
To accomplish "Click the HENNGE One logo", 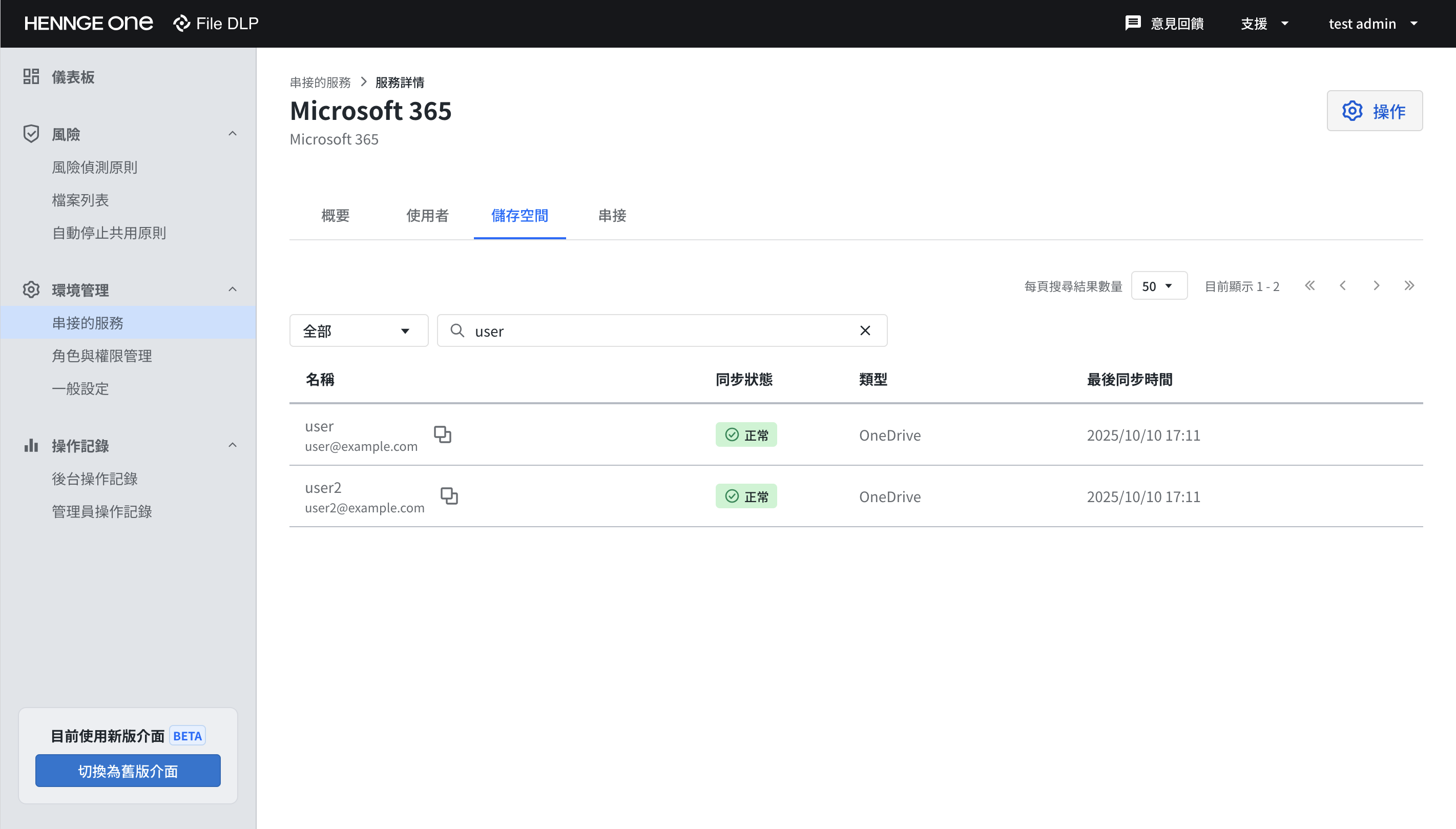I will coord(88,24).
